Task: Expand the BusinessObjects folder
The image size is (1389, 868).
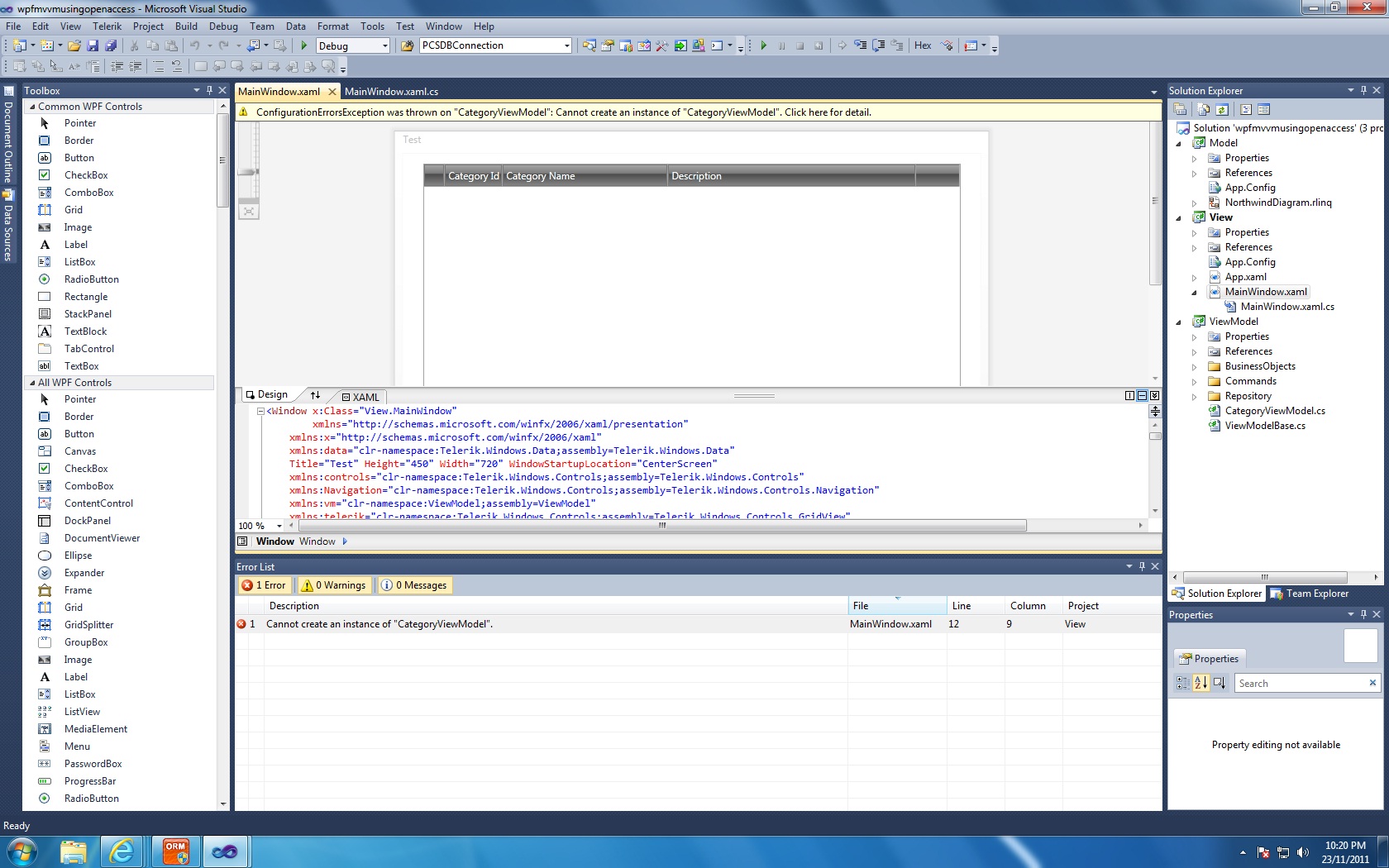Action: (1195, 366)
